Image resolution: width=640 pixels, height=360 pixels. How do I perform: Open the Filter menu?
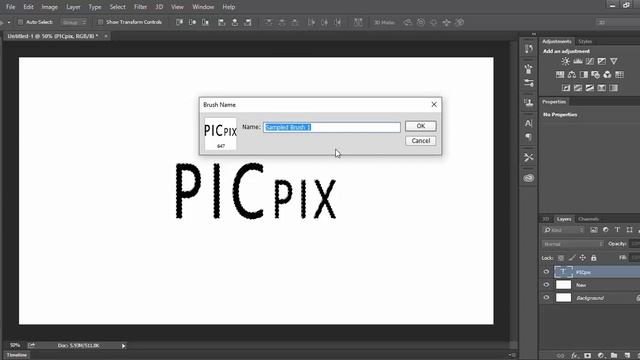tap(140, 7)
